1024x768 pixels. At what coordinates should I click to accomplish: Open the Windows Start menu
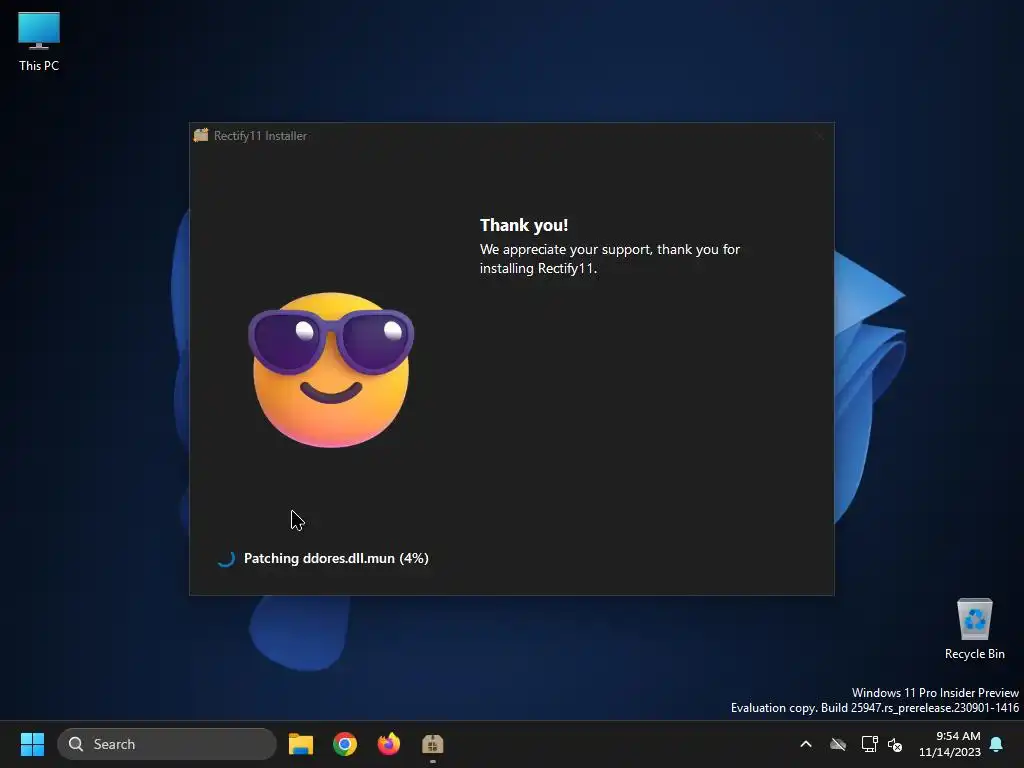(32, 744)
